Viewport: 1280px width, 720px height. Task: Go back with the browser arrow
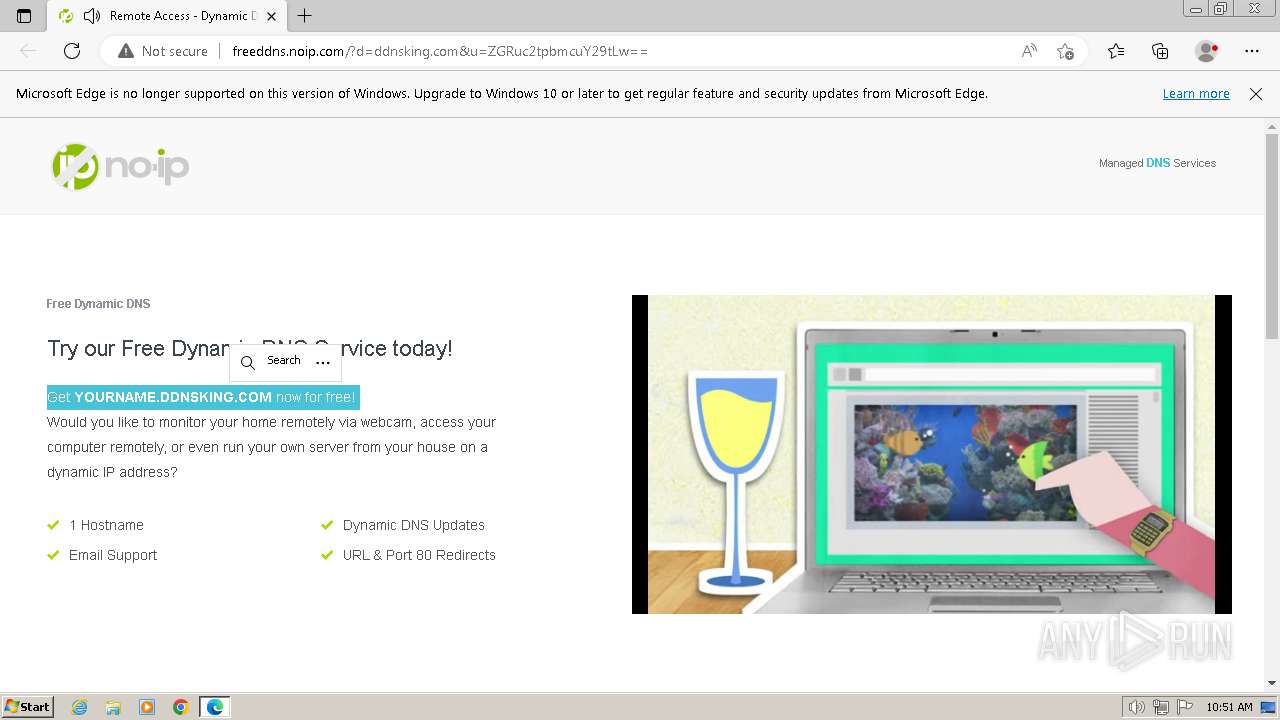tap(28, 51)
